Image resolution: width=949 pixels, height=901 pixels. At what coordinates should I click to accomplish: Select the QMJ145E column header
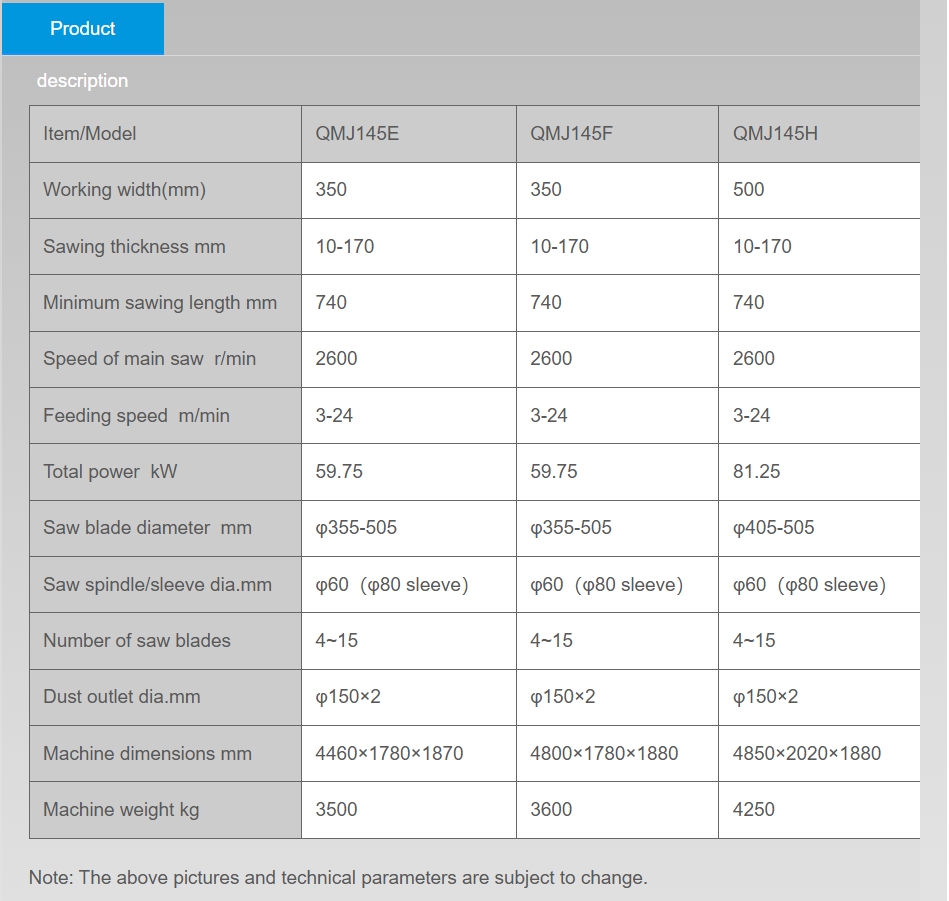[357, 134]
